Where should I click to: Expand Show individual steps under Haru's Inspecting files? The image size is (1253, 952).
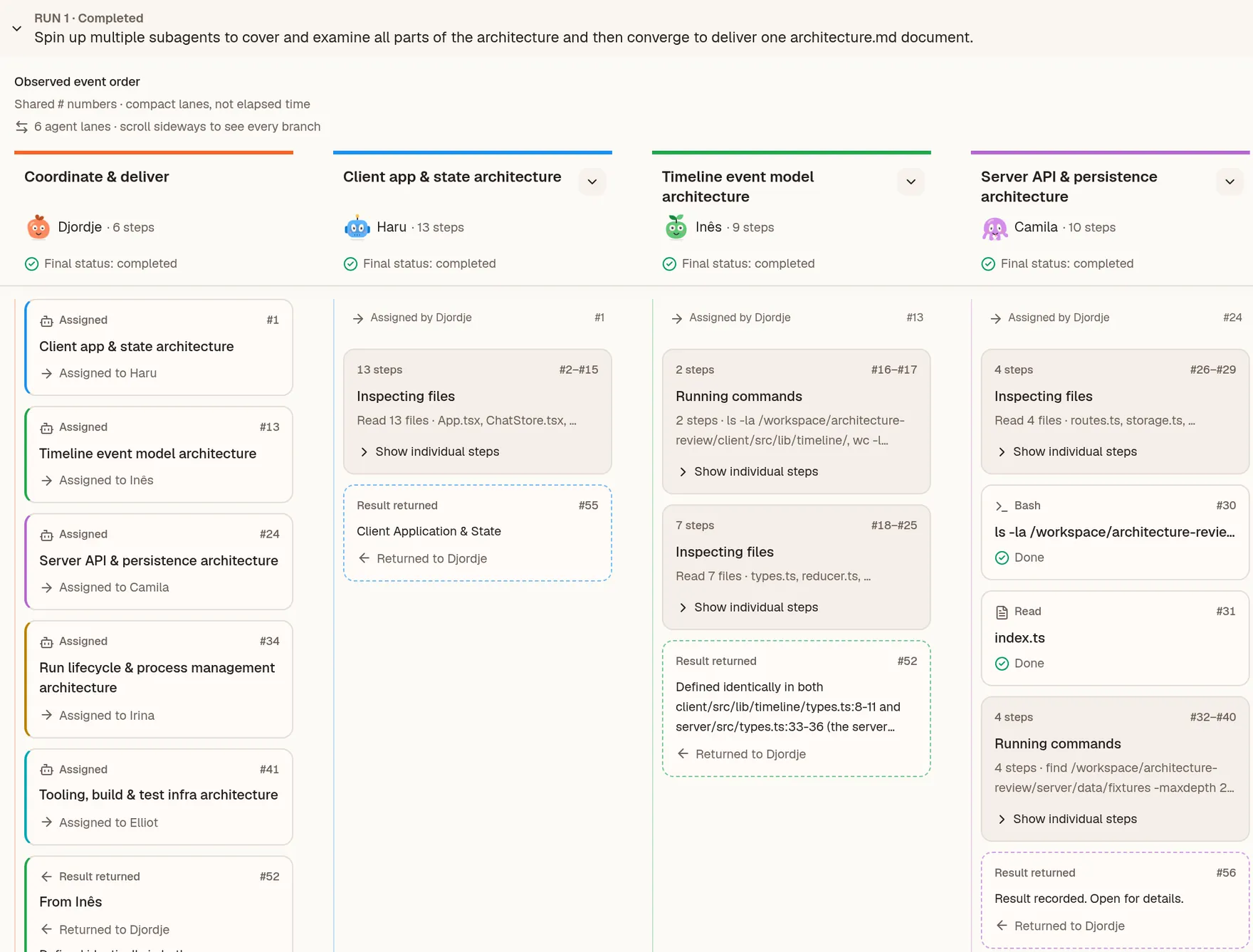click(429, 451)
